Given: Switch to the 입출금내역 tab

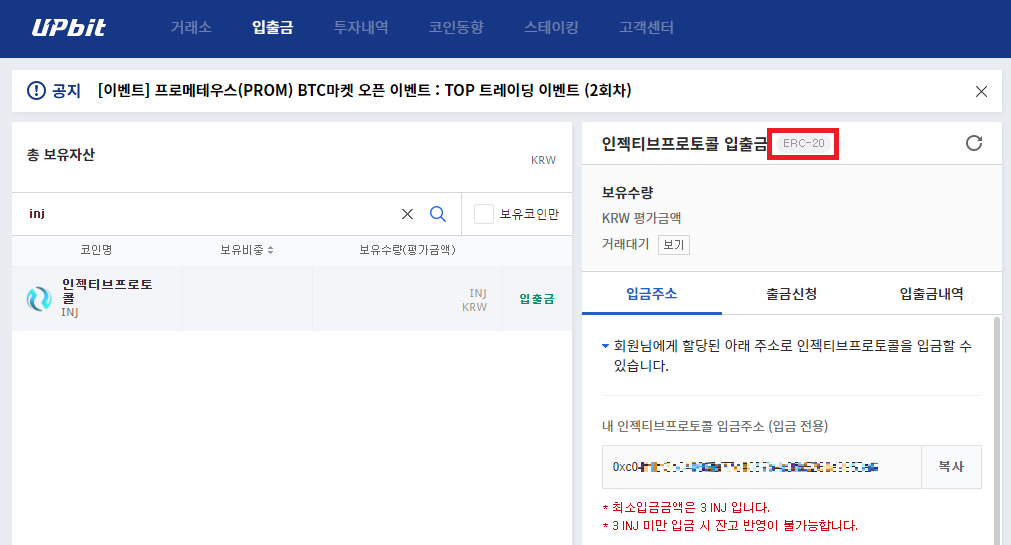Looking at the screenshot, I should click(932, 294).
